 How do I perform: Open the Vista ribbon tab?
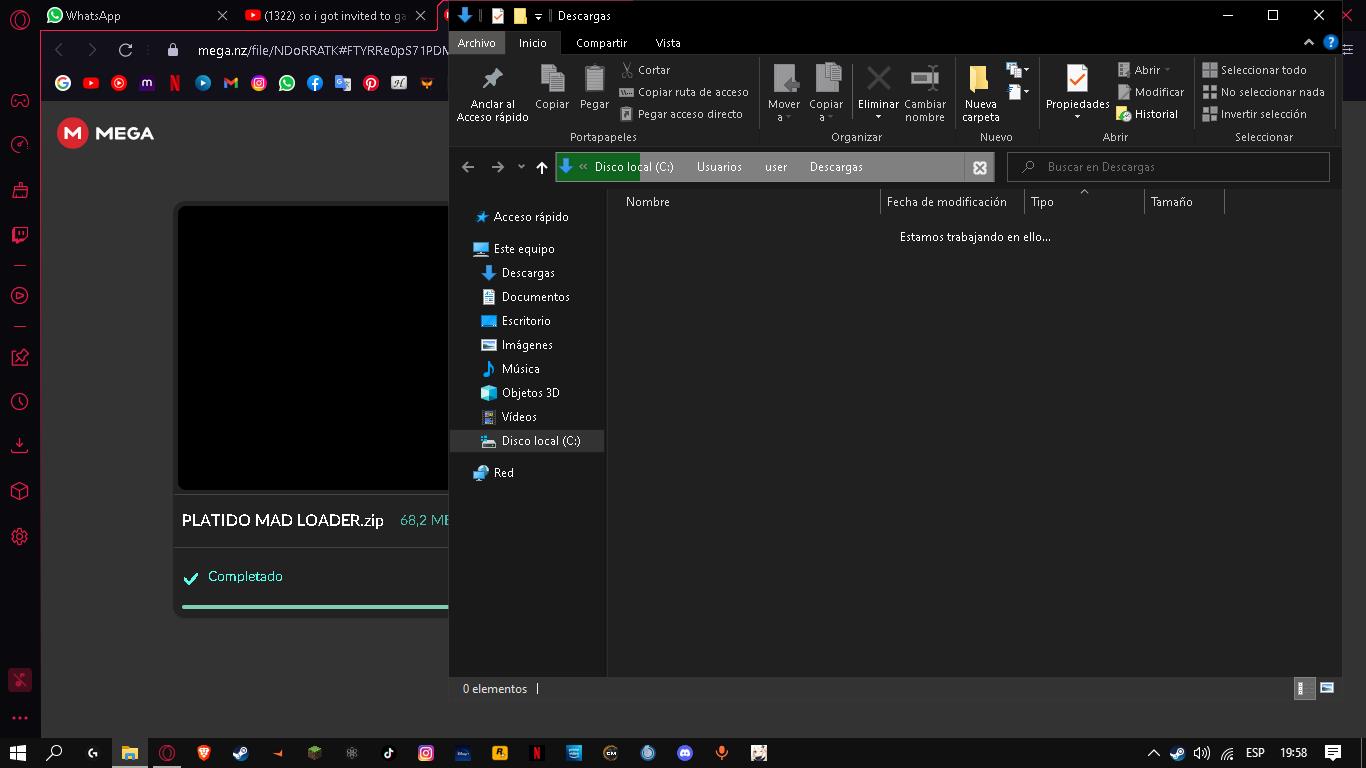668,43
